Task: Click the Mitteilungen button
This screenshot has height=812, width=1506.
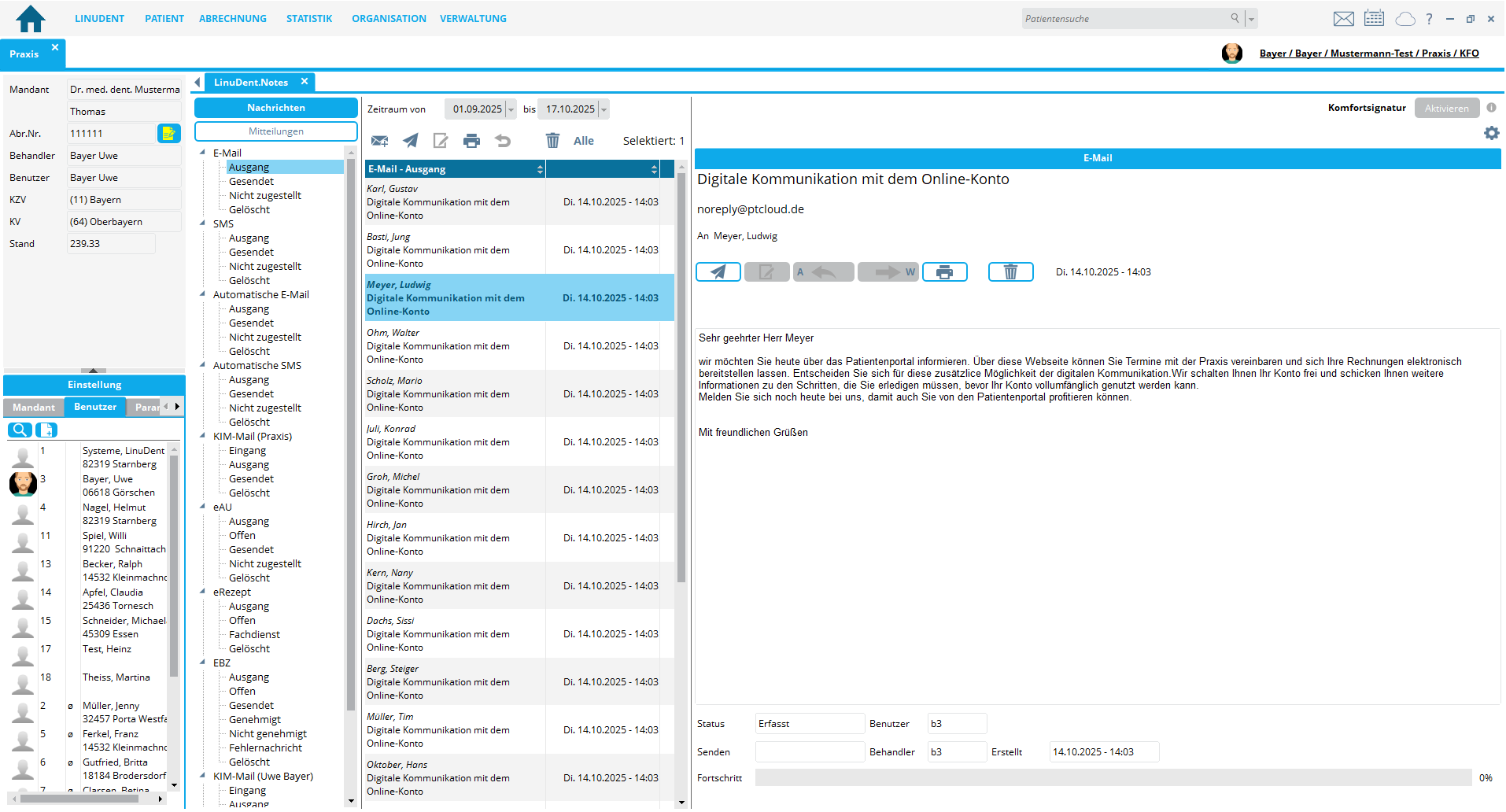Action: pyautogui.click(x=275, y=131)
